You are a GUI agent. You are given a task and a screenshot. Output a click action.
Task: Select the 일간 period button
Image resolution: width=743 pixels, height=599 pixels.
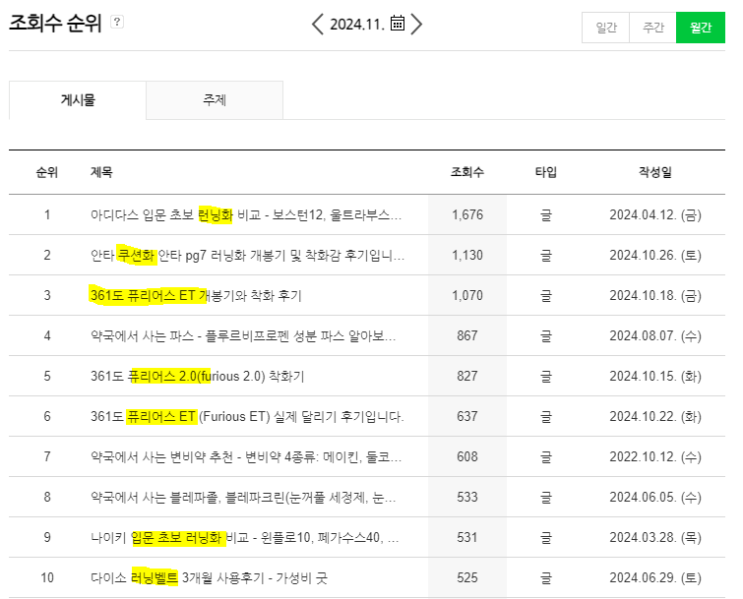606,27
